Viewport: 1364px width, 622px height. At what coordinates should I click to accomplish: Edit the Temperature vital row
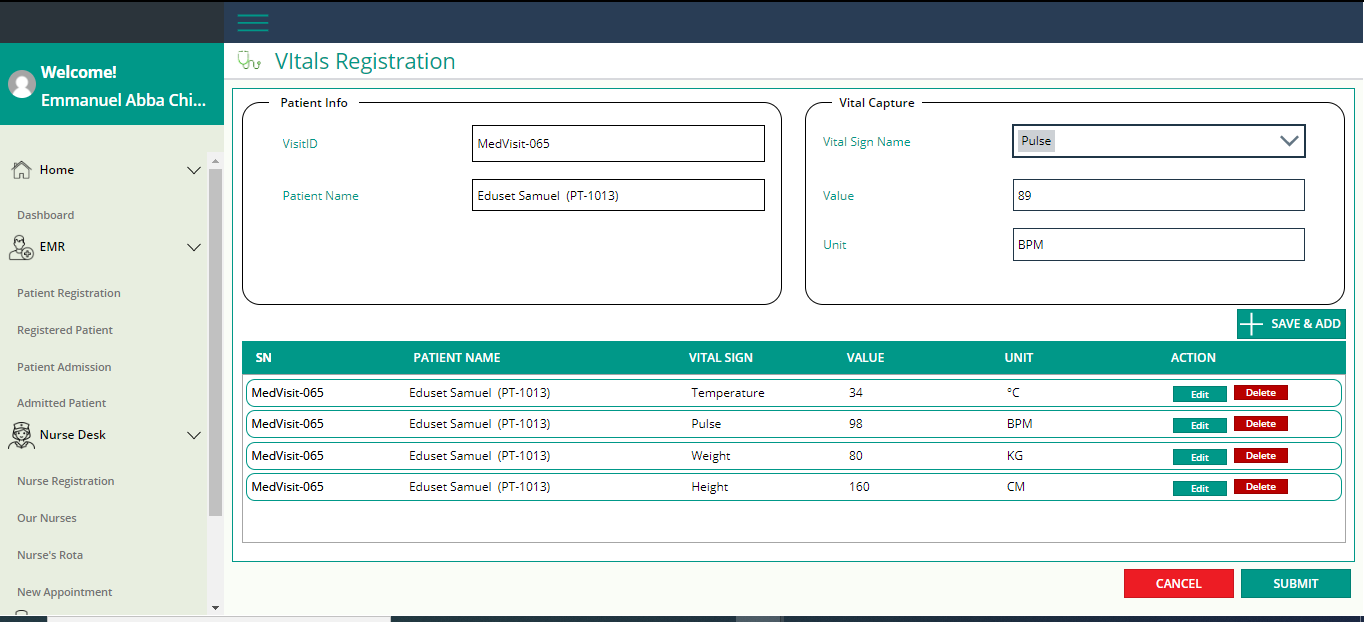(1199, 394)
